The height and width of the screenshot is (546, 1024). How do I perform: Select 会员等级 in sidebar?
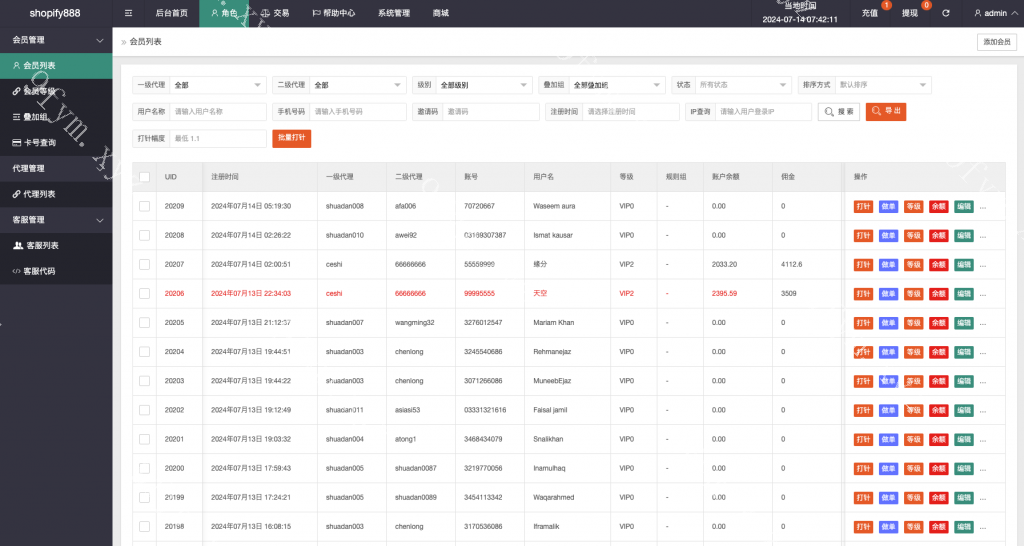[x=56, y=91]
